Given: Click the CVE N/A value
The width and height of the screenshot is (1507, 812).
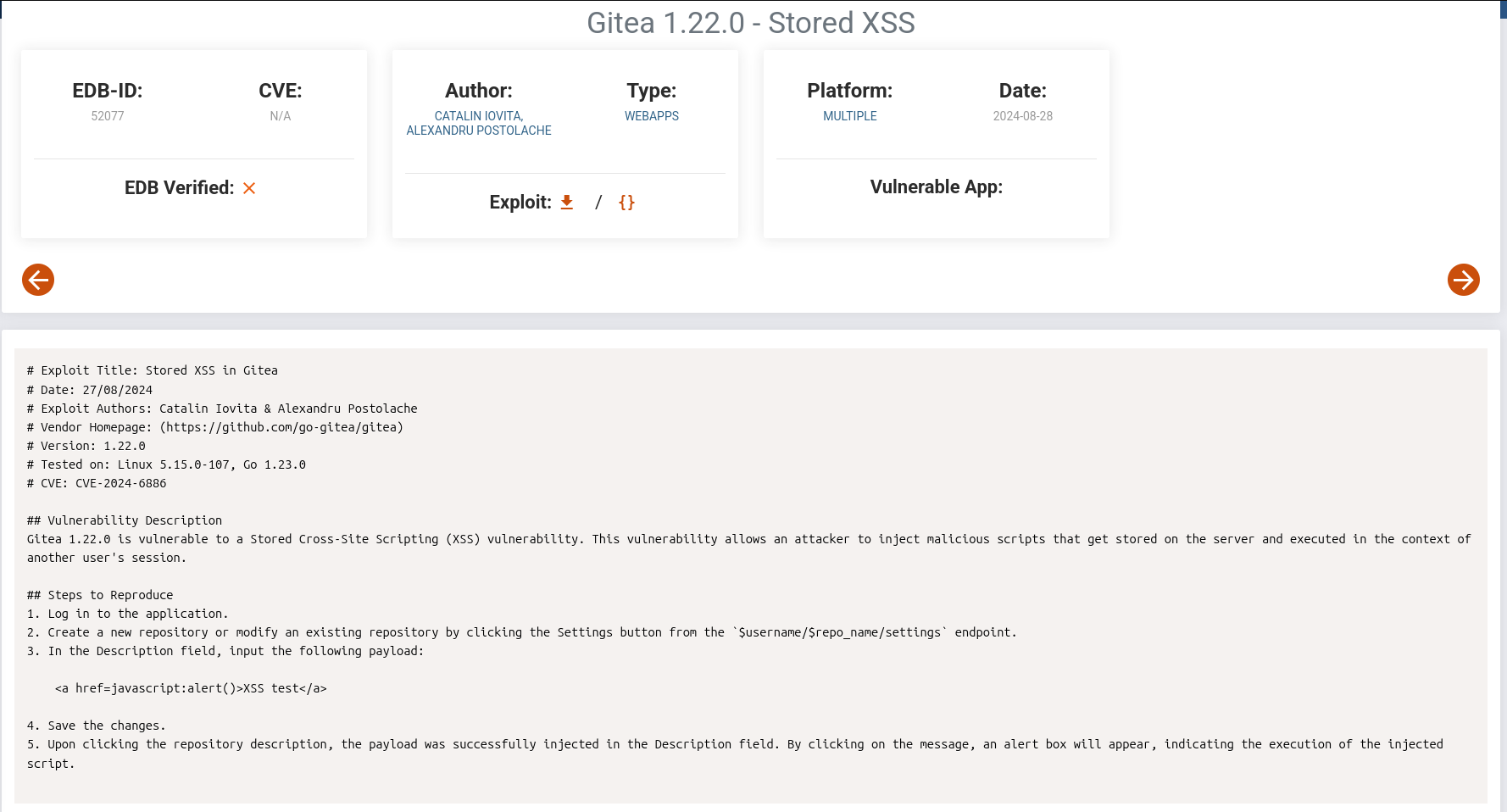Looking at the screenshot, I should pos(280,116).
